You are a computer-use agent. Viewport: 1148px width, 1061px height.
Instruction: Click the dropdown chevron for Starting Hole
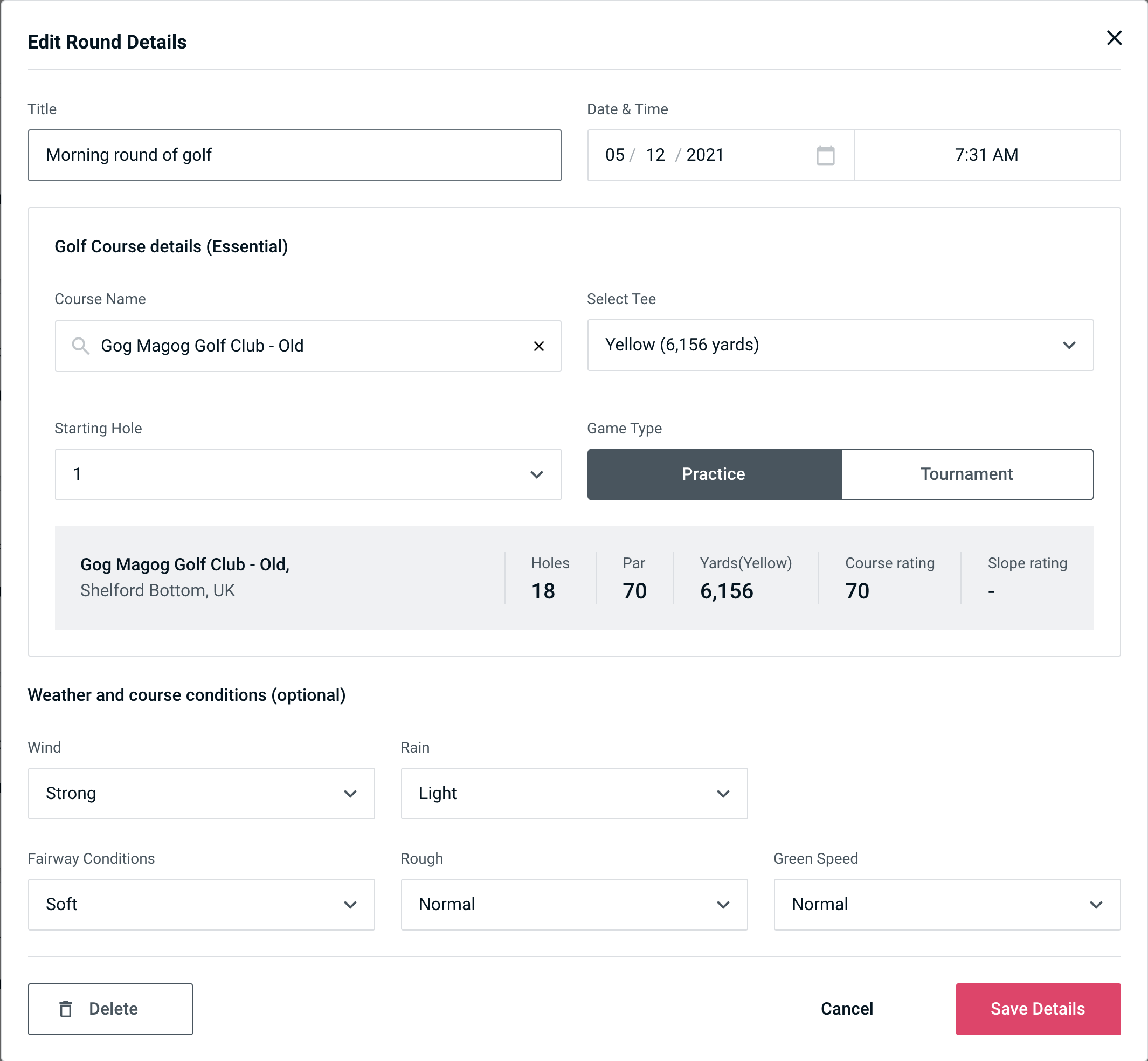538,474
